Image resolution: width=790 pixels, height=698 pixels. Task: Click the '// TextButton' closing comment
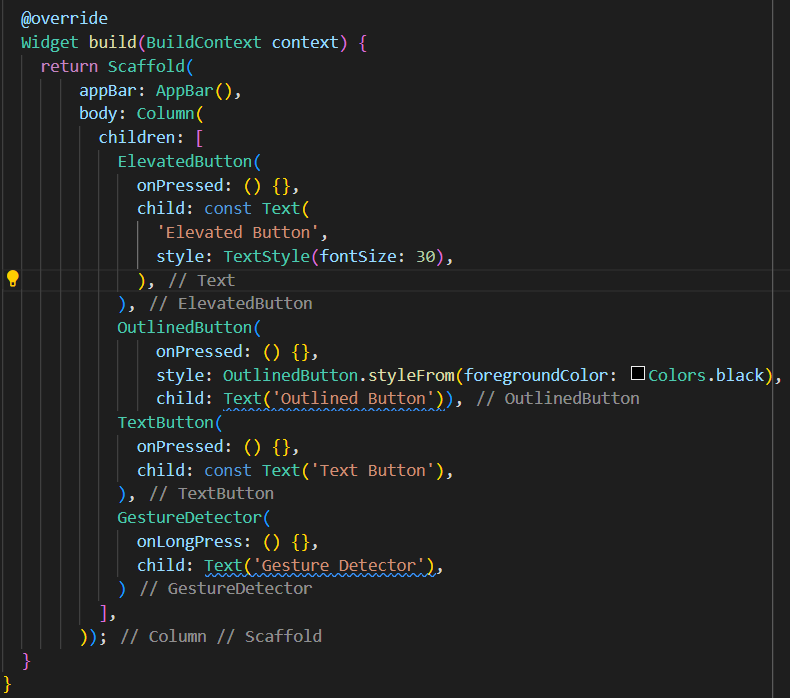pyautogui.click(x=212, y=493)
